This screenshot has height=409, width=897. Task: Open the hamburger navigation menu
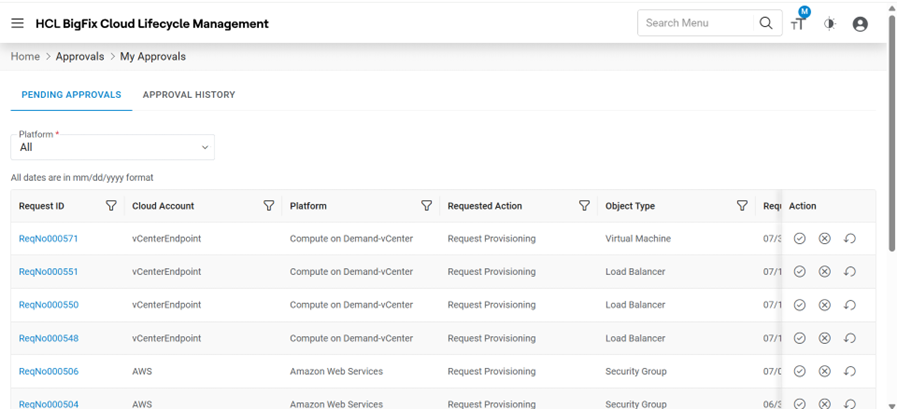click(x=17, y=23)
